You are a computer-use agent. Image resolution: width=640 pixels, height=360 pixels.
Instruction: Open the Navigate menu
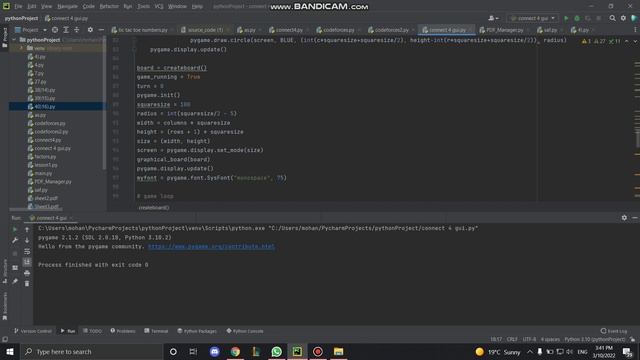click(67, 7)
